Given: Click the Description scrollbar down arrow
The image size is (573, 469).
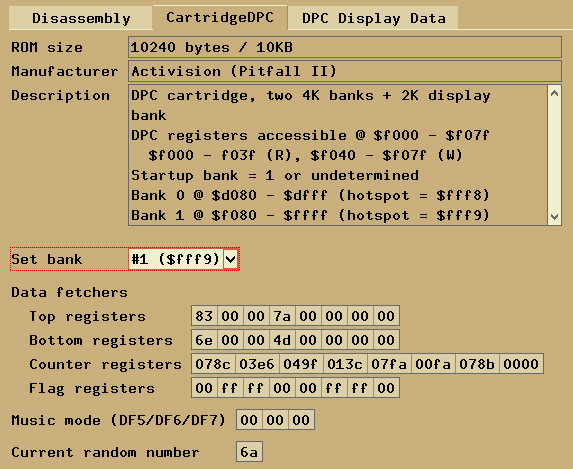Looking at the screenshot, I should [554, 217].
